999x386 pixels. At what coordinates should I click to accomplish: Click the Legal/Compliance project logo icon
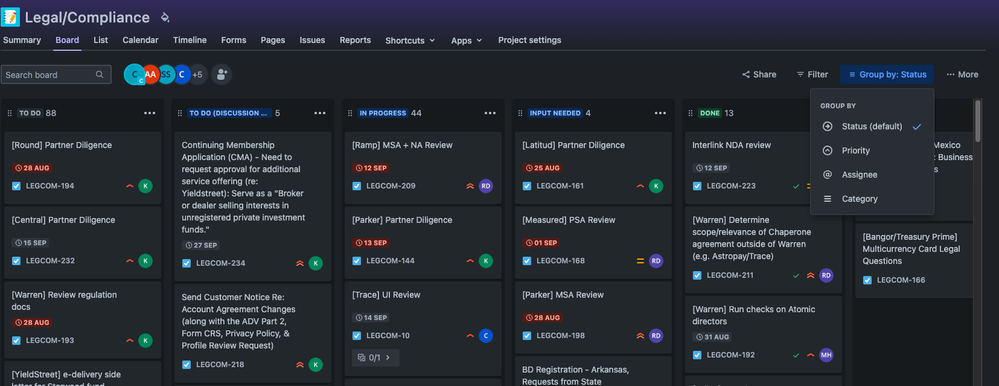tap(10, 17)
